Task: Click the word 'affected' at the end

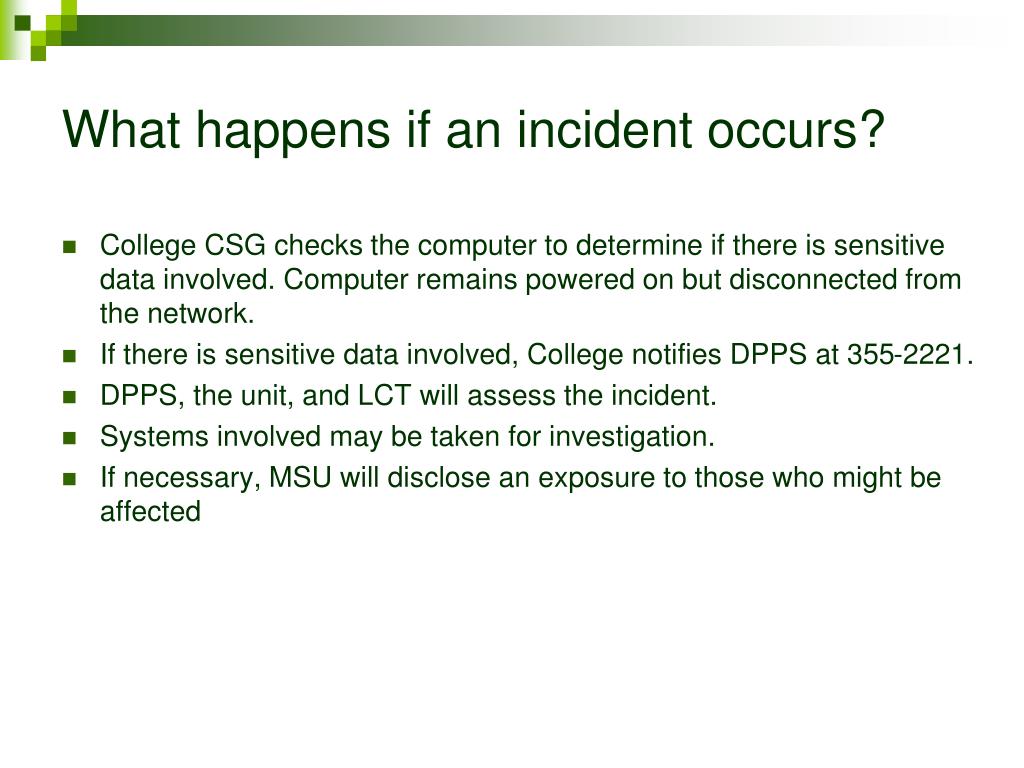Action: click(150, 511)
